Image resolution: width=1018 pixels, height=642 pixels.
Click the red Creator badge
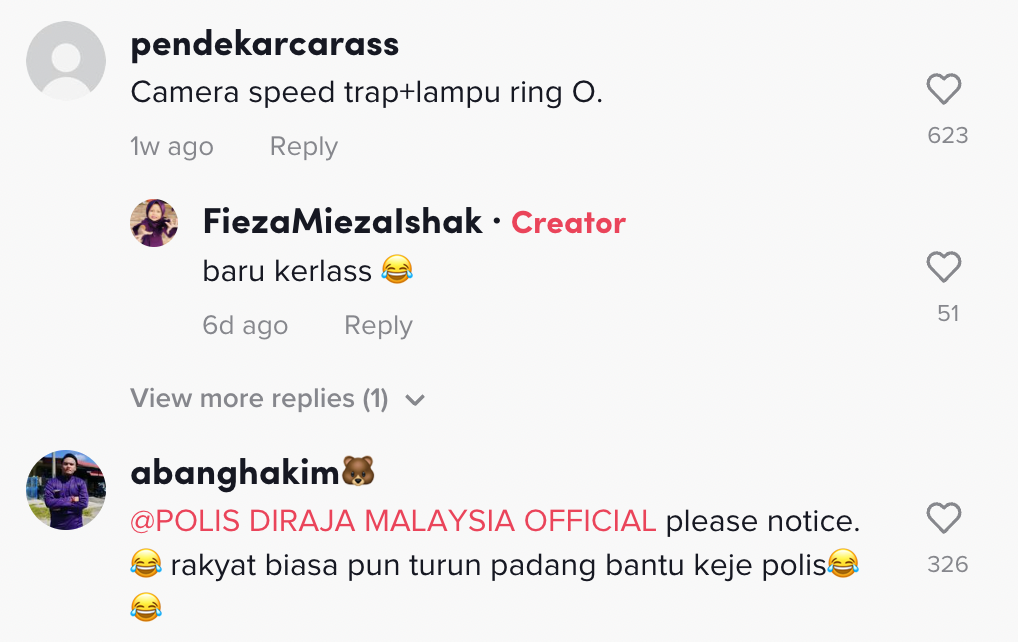pos(568,223)
